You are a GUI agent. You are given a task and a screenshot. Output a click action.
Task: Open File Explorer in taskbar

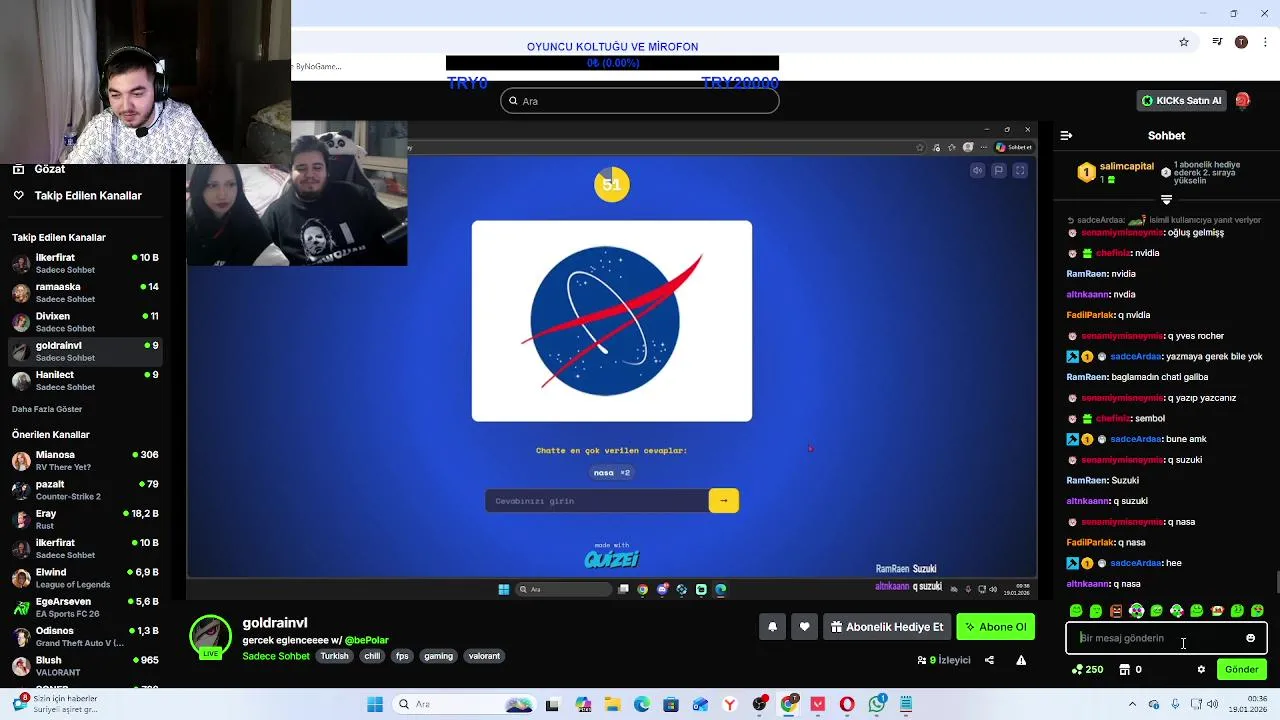click(612, 704)
